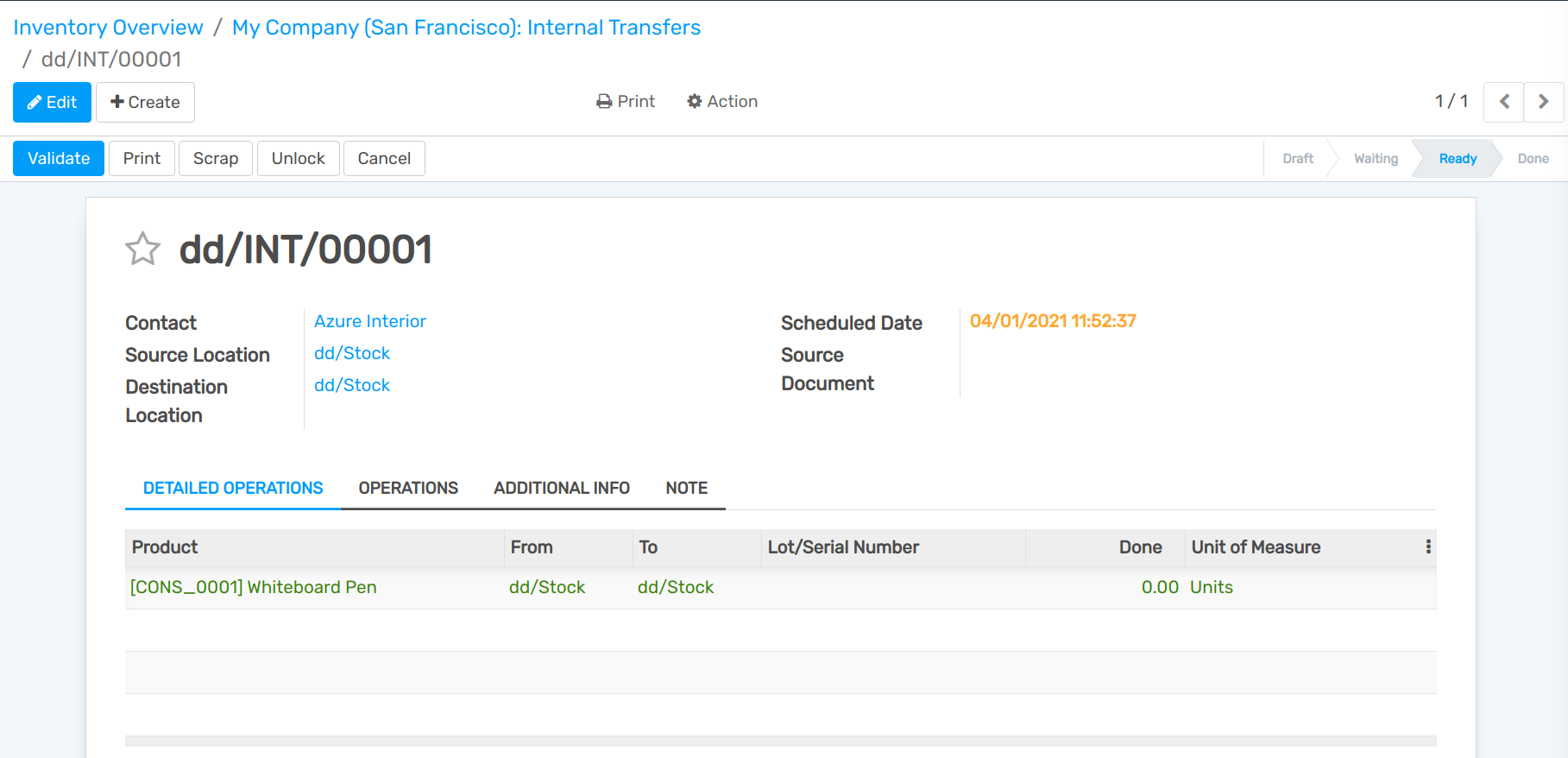Unlock the transfer record
The height and width of the screenshot is (758, 1568).
pos(299,159)
